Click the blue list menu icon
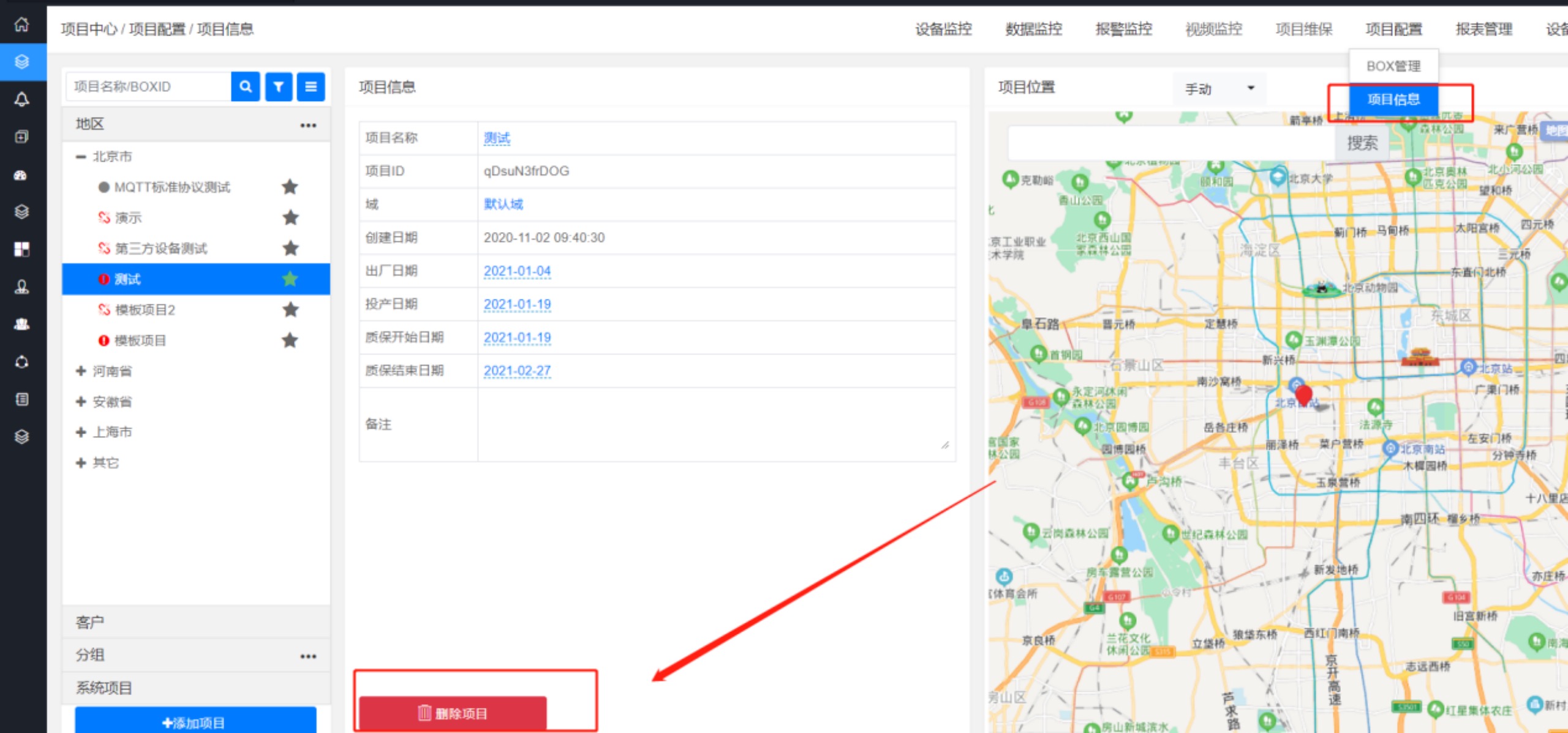 (311, 86)
